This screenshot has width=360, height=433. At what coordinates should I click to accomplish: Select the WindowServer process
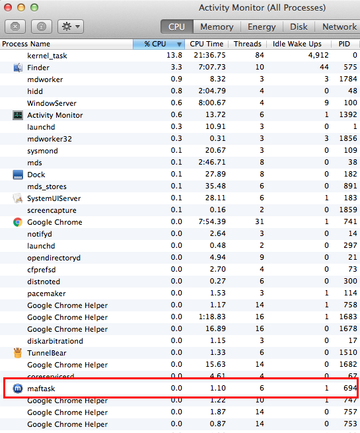point(52,103)
